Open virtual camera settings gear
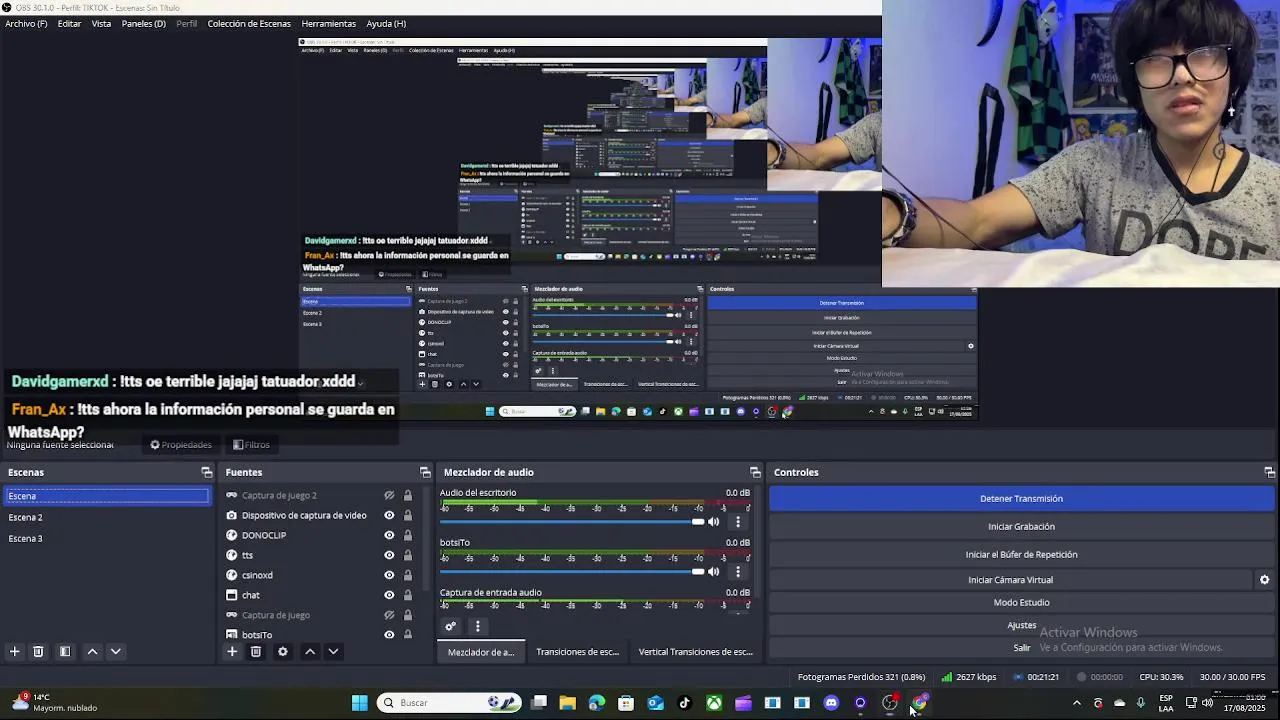1280x720 pixels. click(x=1264, y=580)
